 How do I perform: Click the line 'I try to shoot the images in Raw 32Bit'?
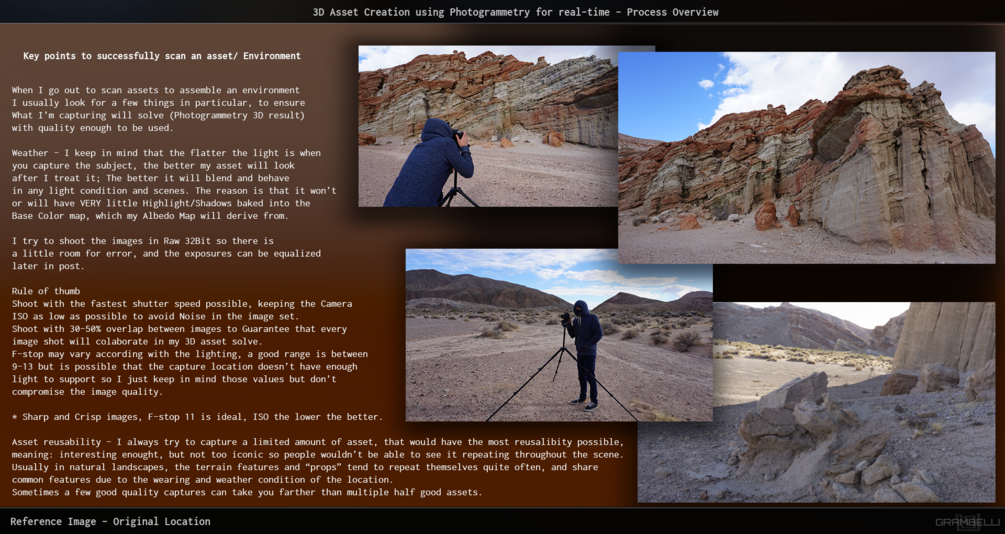[142, 240]
